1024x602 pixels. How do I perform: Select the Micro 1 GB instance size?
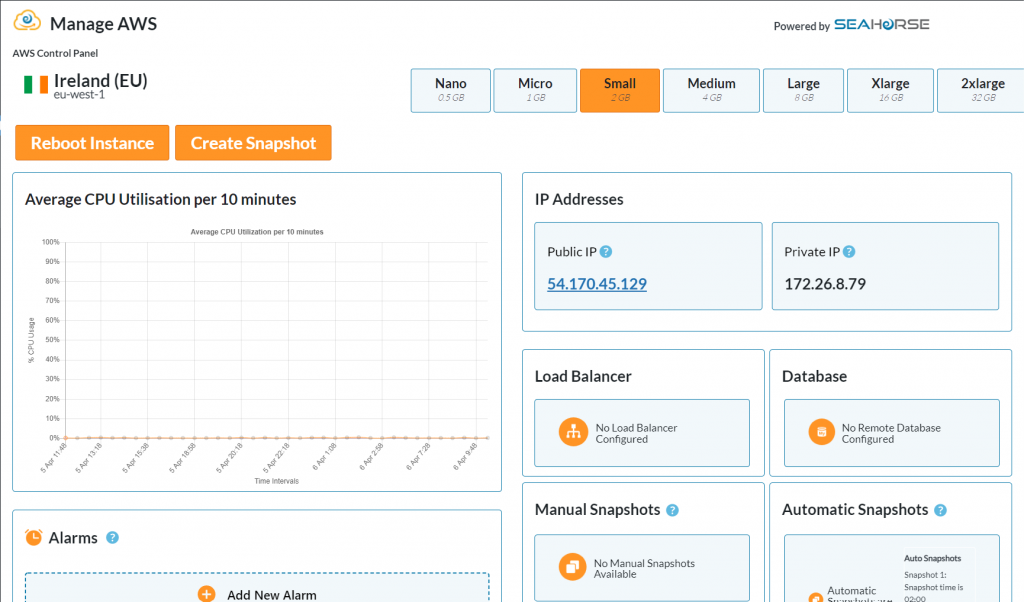point(536,90)
